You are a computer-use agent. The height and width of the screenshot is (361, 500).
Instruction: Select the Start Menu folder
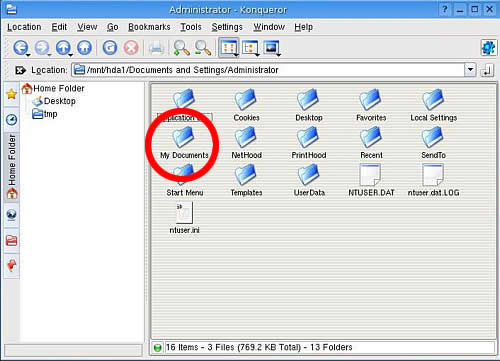pyautogui.click(x=184, y=180)
